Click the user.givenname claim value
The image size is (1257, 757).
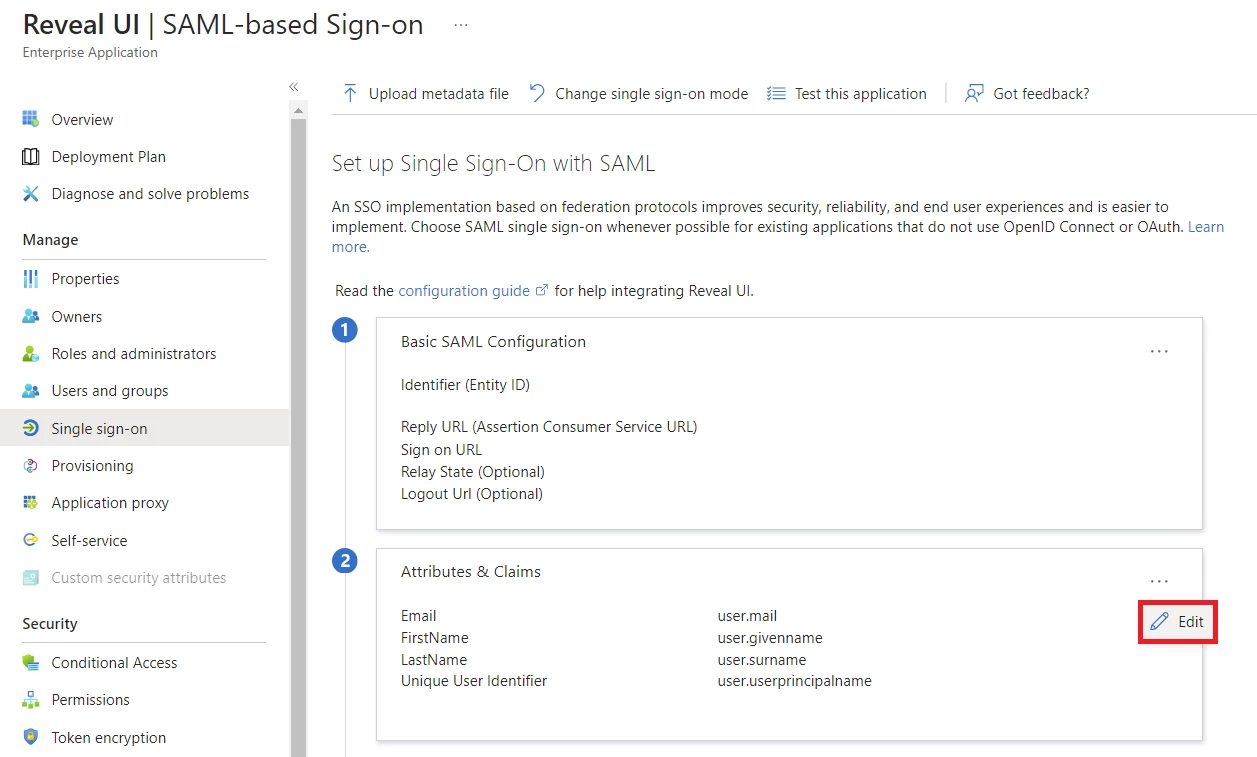(x=770, y=638)
